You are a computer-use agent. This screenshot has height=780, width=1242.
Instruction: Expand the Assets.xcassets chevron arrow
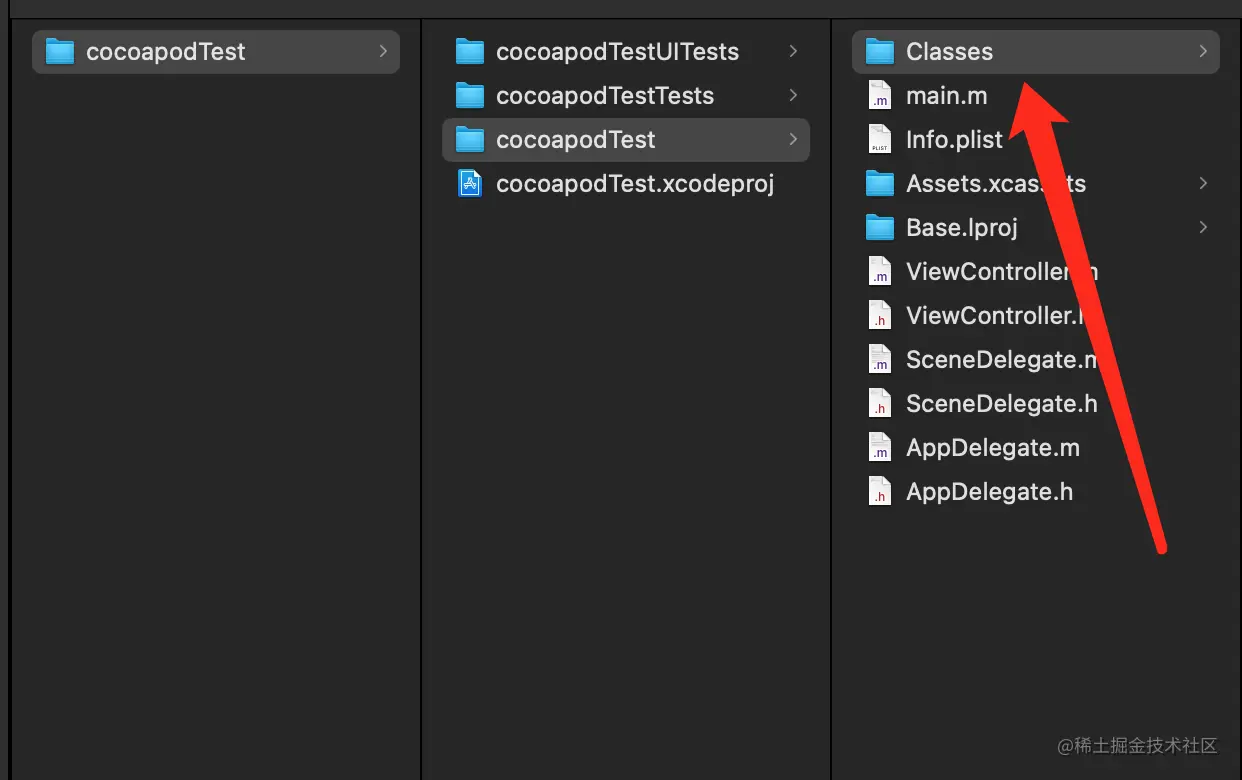pyautogui.click(x=1203, y=184)
